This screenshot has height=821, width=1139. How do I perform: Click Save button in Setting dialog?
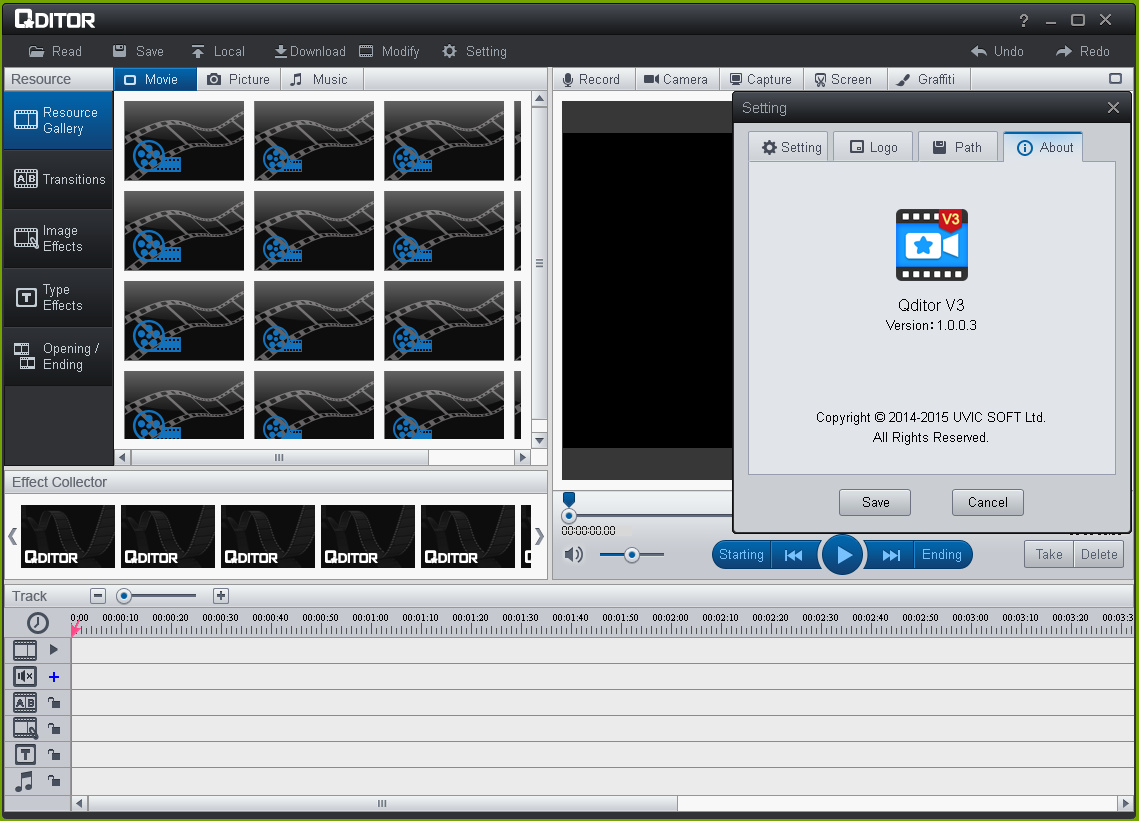click(x=874, y=502)
